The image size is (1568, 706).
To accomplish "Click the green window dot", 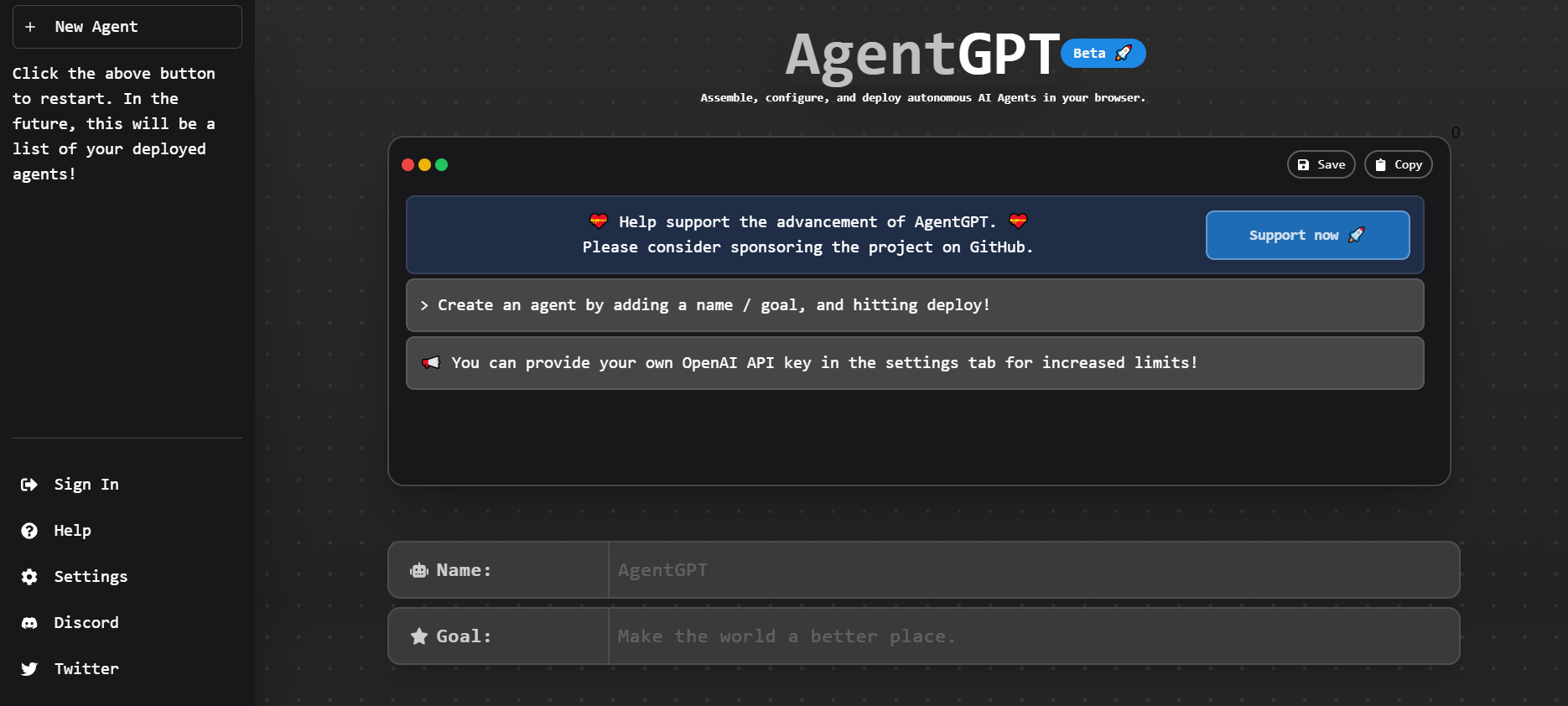I will click(441, 165).
